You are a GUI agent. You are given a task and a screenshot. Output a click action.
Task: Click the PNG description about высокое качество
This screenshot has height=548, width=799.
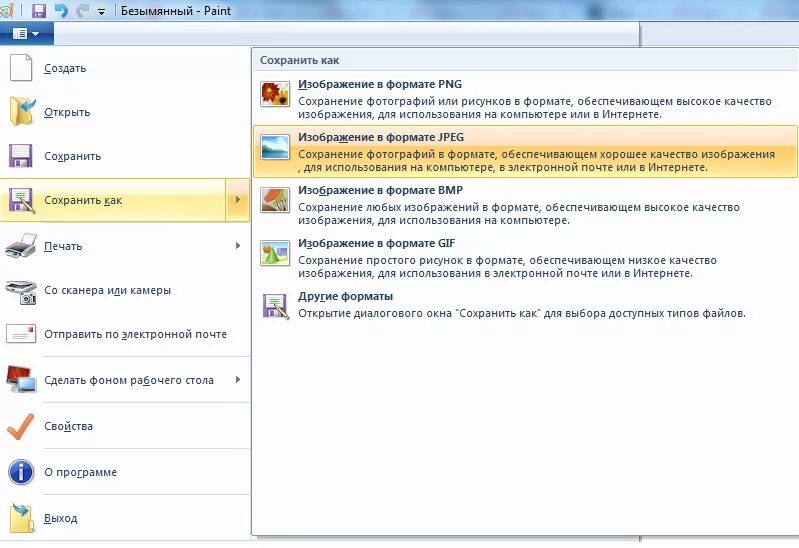pyautogui.click(x=535, y=108)
